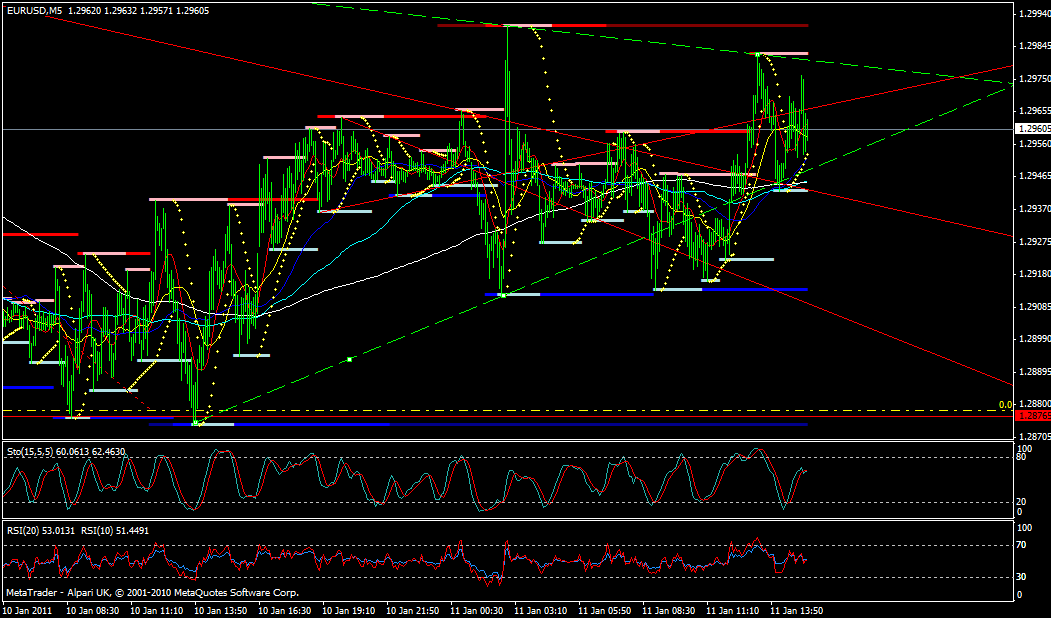Image resolution: width=1051 pixels, height=618 pixels.
Task: Click the RSI 70 level scale label
Action: [x=1022, y=545]
